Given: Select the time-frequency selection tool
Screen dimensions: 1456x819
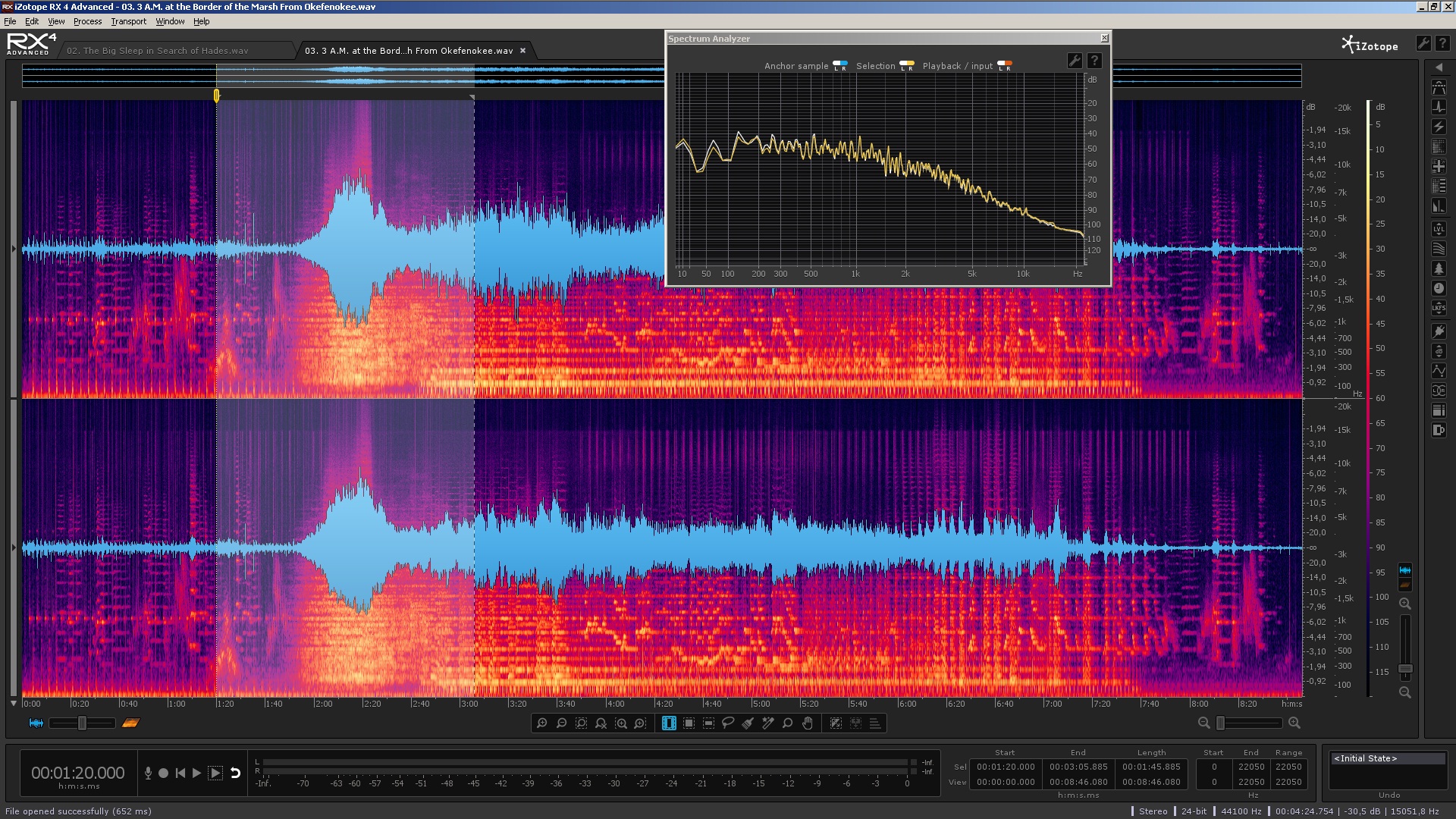Looking at the screenshot, I should pyautogui.click(x=689, y=723).
